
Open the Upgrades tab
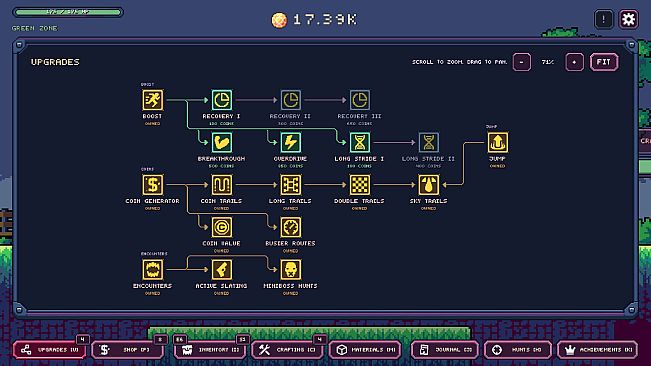coord(50,350)
